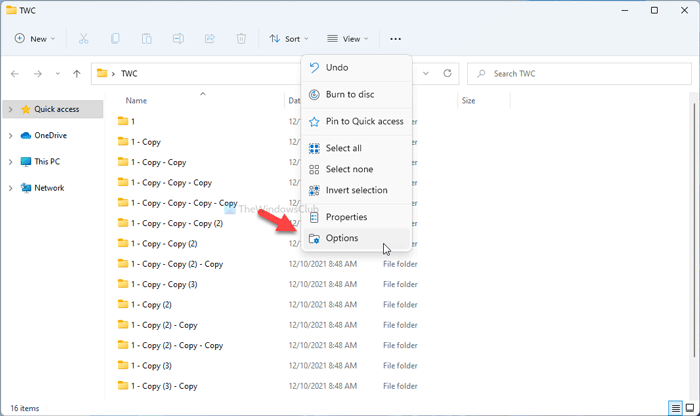Choose Undo from the menu

[x=356, y=67]
